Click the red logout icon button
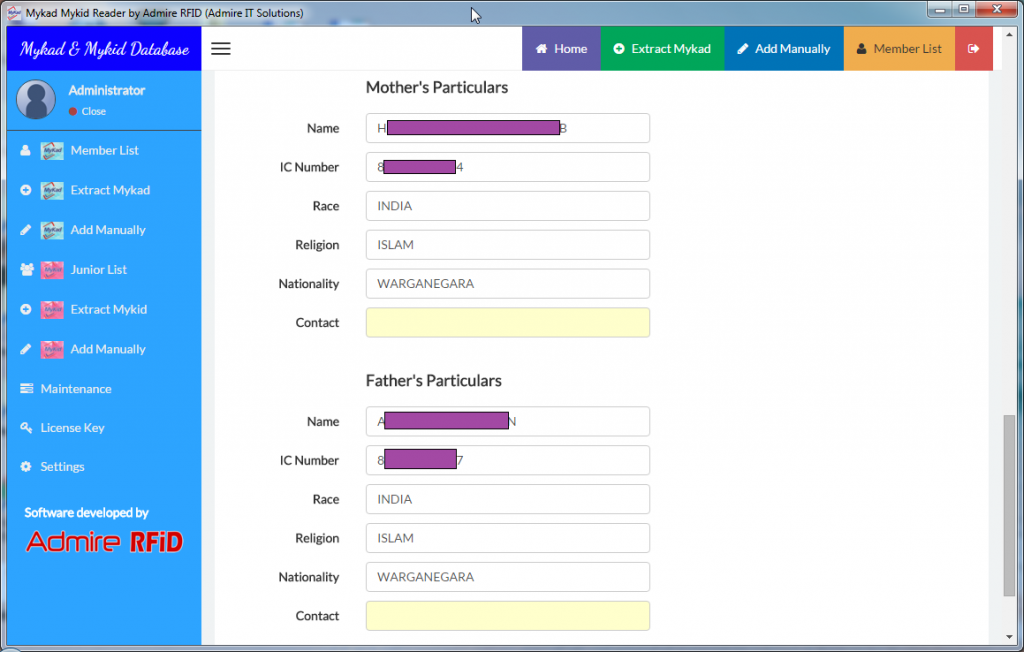 [x=973, y=49]
